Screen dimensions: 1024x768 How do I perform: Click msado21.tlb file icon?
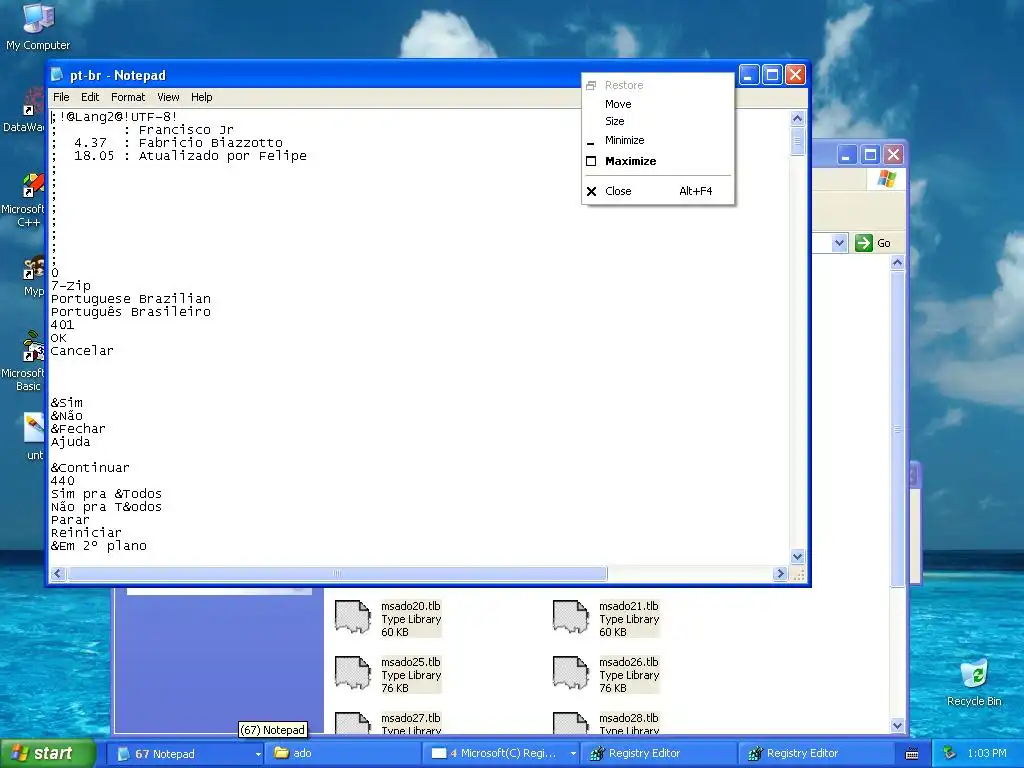pos(571,617)
